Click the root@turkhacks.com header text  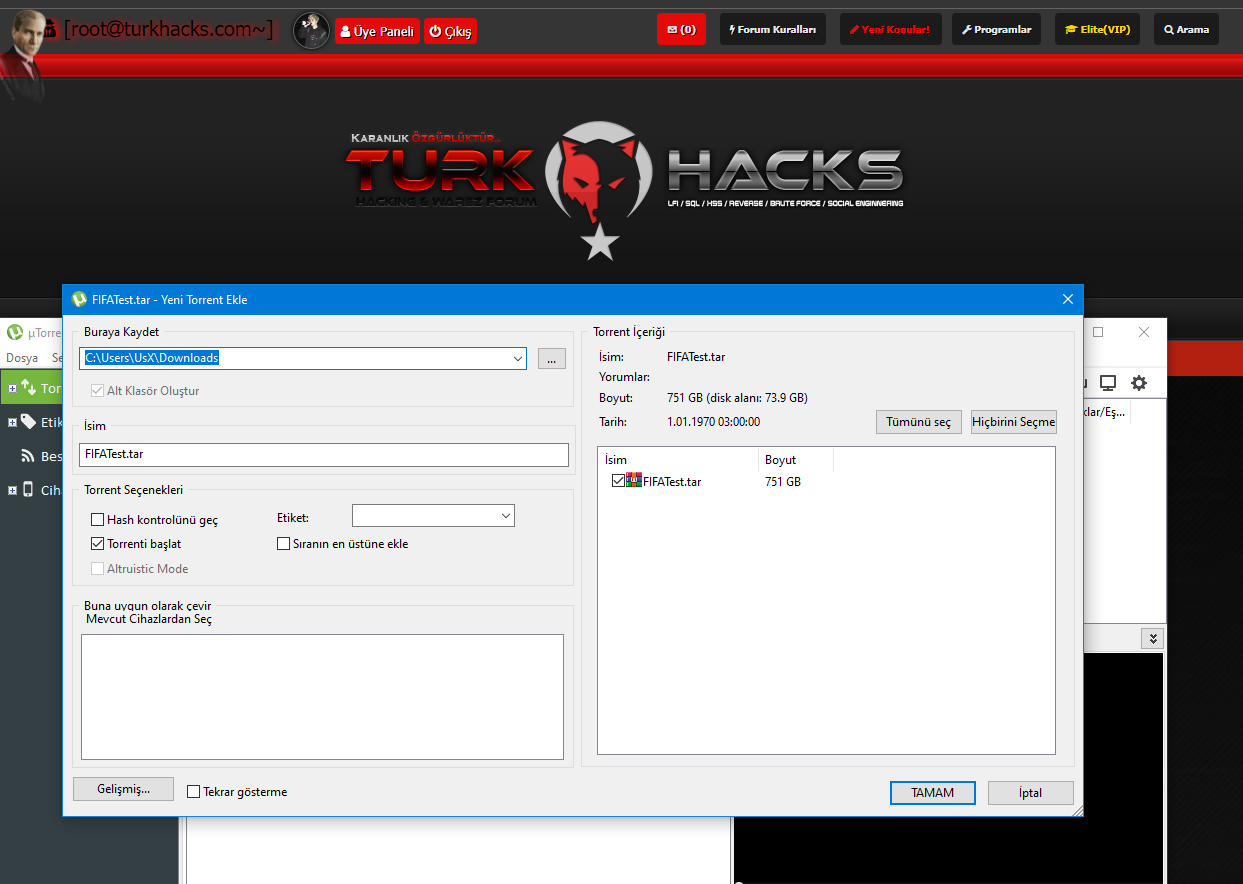[x=168, y=29]
